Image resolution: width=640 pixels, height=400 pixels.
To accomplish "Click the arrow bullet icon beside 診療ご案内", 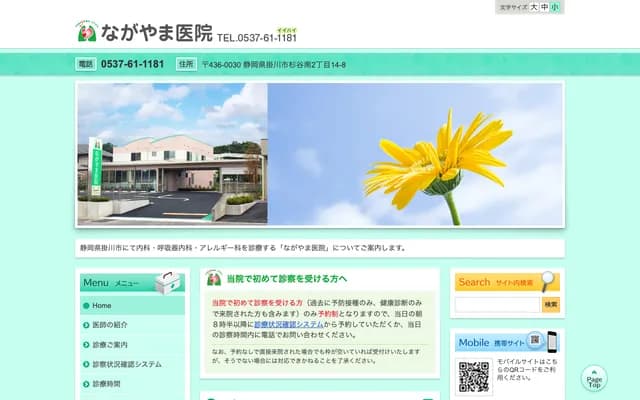I will point(86,345).
